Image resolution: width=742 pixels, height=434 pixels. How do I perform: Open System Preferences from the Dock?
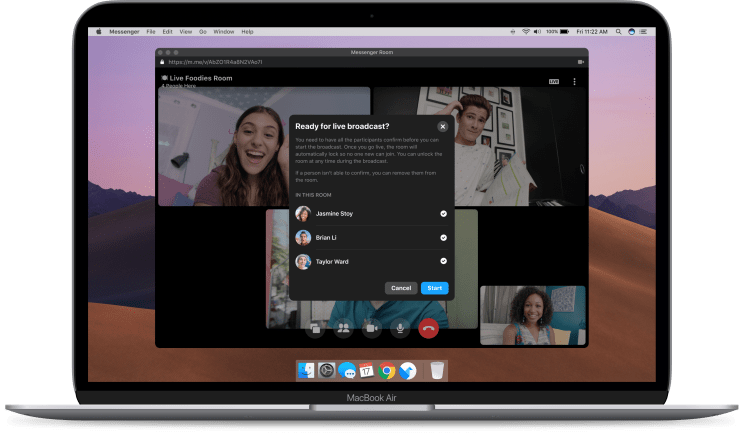coord(326,371)
